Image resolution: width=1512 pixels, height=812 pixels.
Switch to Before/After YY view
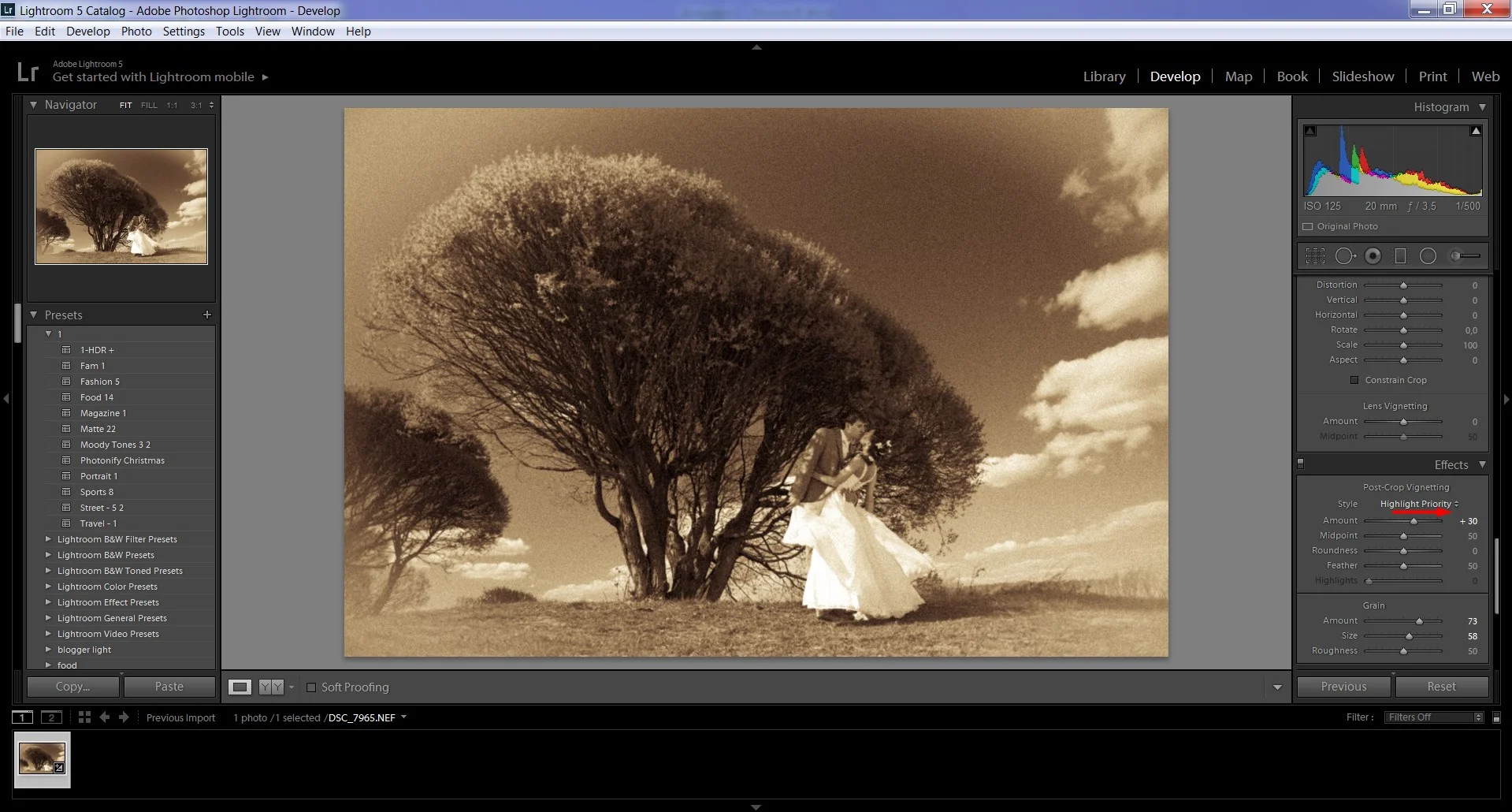[x=271, y=687]
